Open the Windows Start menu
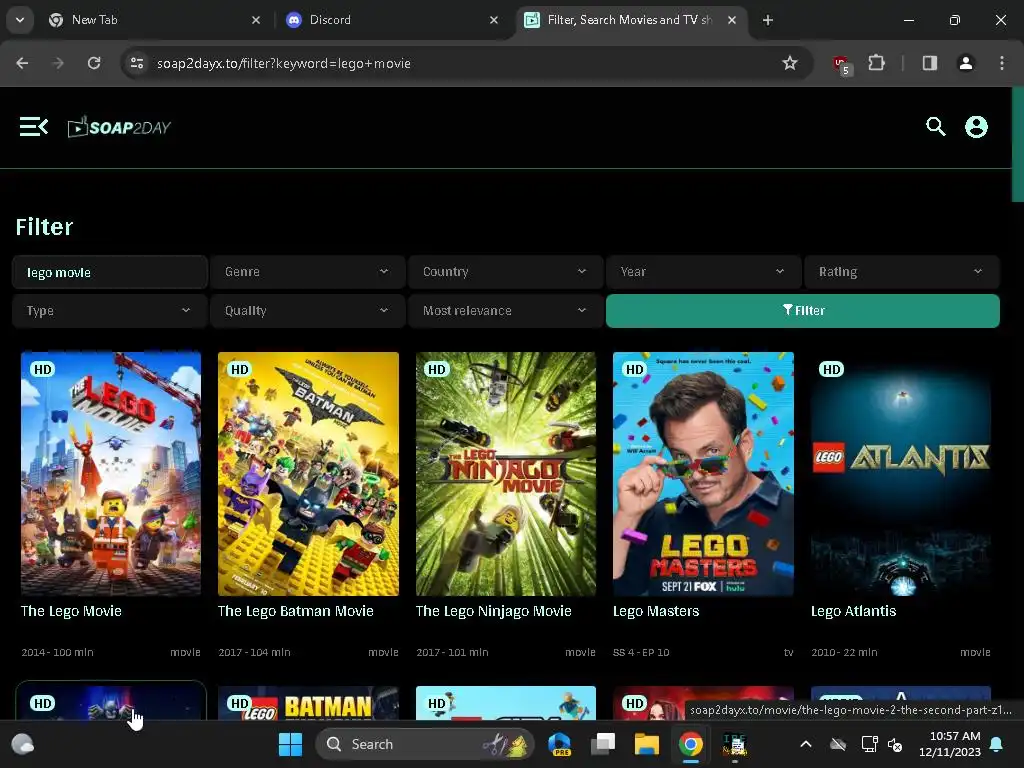The image size is (1024, 768). 290,744
